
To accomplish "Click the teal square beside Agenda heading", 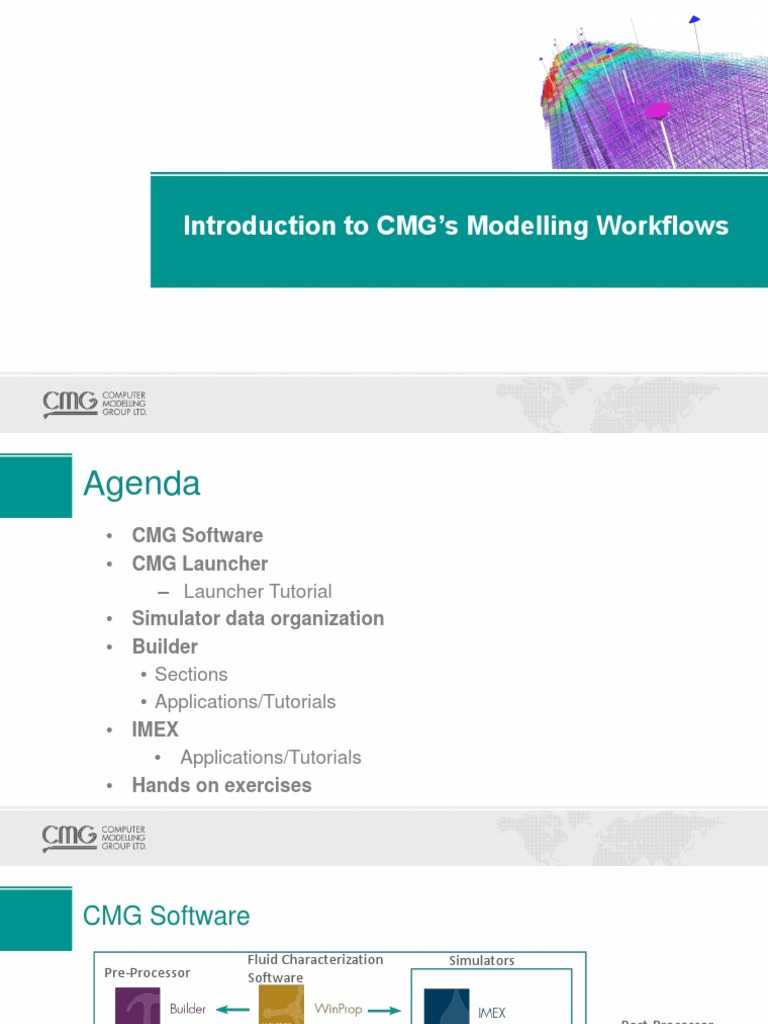I will click(36, 485).
